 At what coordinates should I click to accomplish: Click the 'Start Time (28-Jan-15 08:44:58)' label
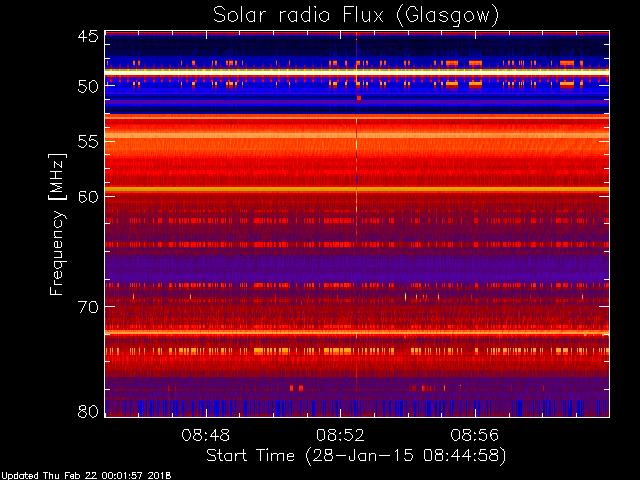(356, 456)
